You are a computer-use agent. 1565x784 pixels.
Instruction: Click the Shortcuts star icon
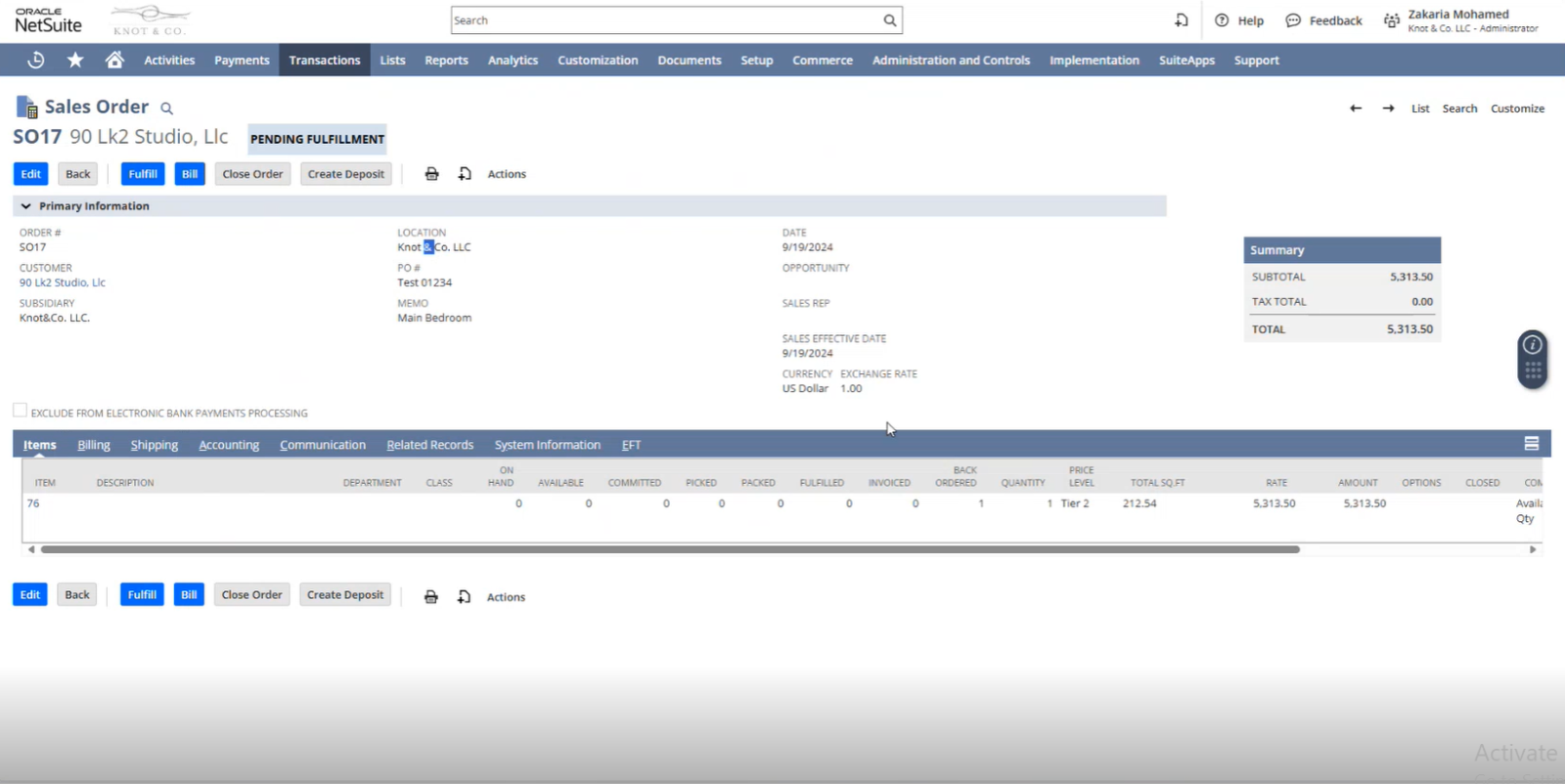click(75, 60)
